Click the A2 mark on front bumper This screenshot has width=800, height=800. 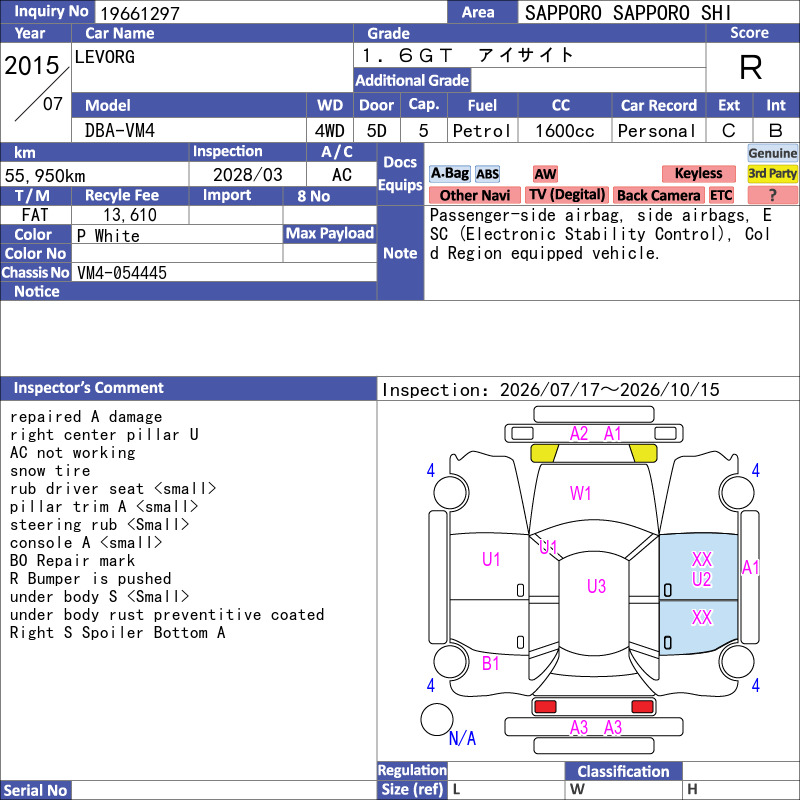click(x=579, y=434)
